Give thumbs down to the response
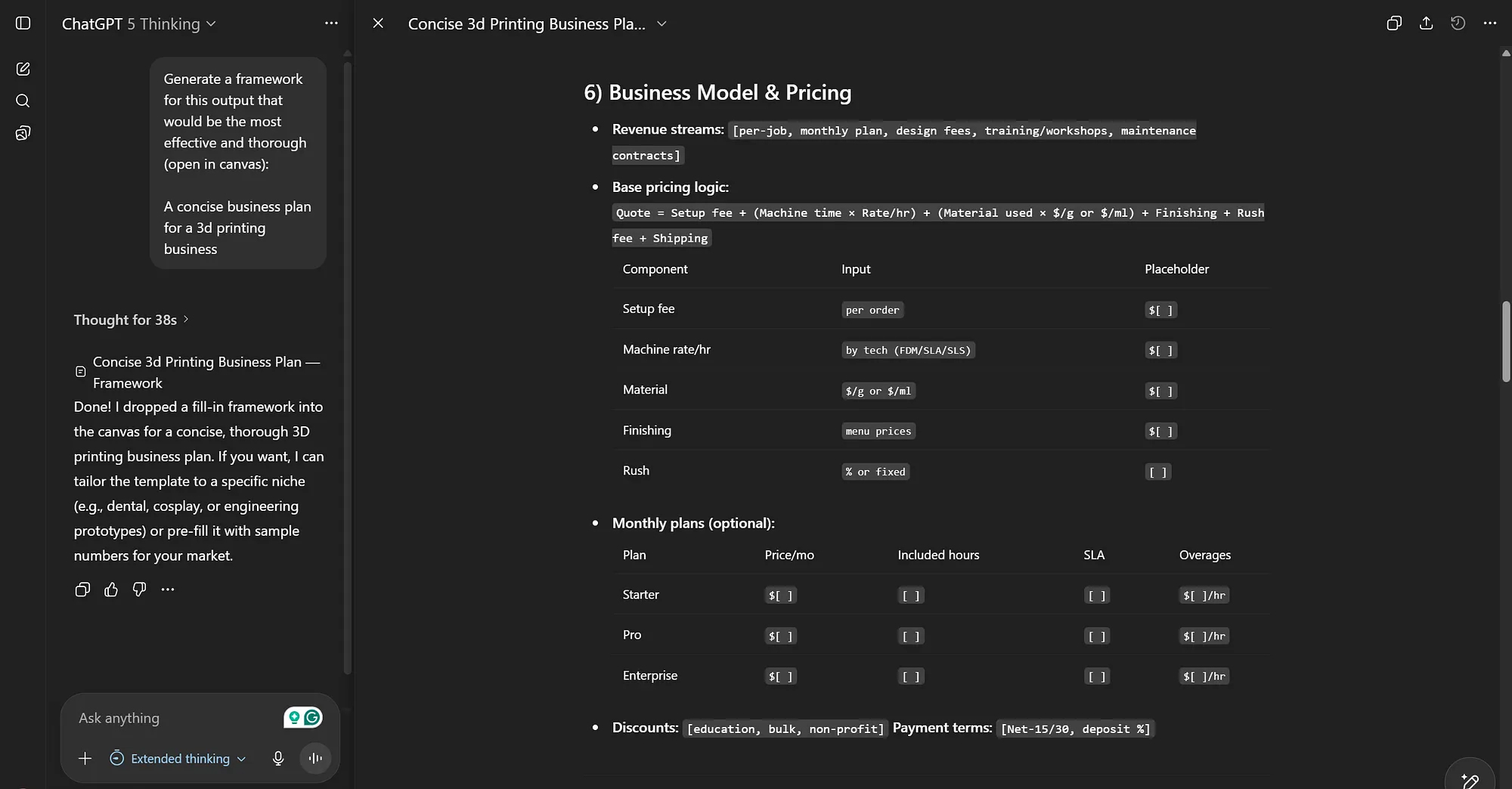This screenshot has width=1512, height=789. [139, 589]
